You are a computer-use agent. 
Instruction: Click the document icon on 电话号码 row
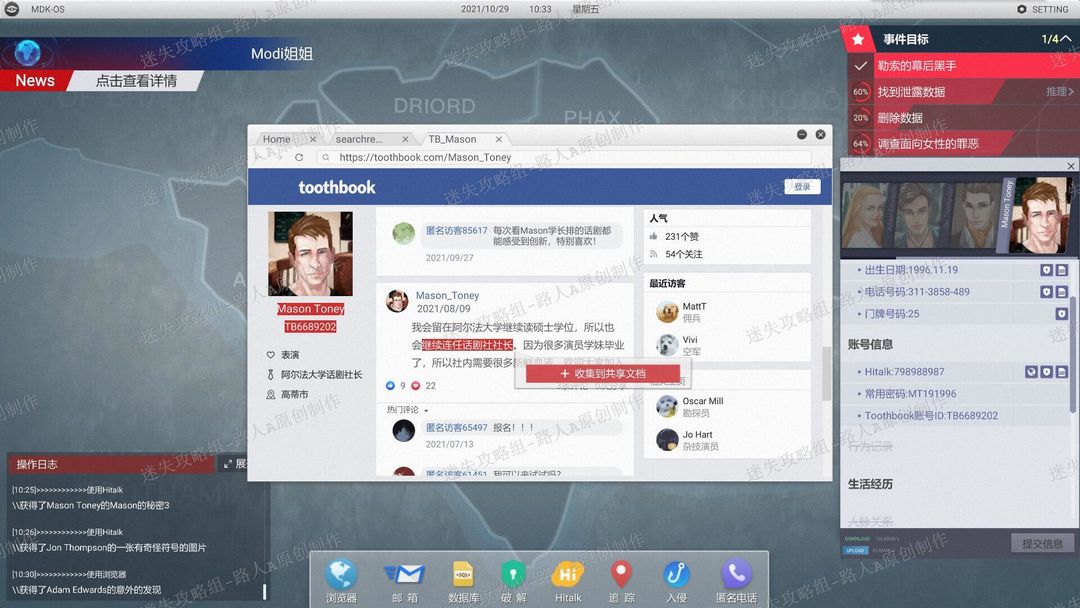pos(1061,292)
